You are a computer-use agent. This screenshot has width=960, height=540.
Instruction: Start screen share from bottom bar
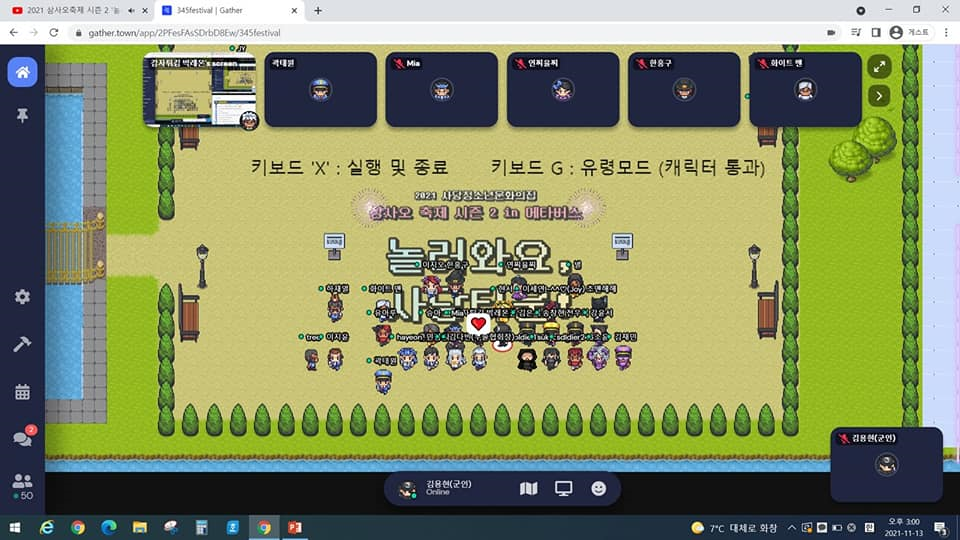coord(563,488)
